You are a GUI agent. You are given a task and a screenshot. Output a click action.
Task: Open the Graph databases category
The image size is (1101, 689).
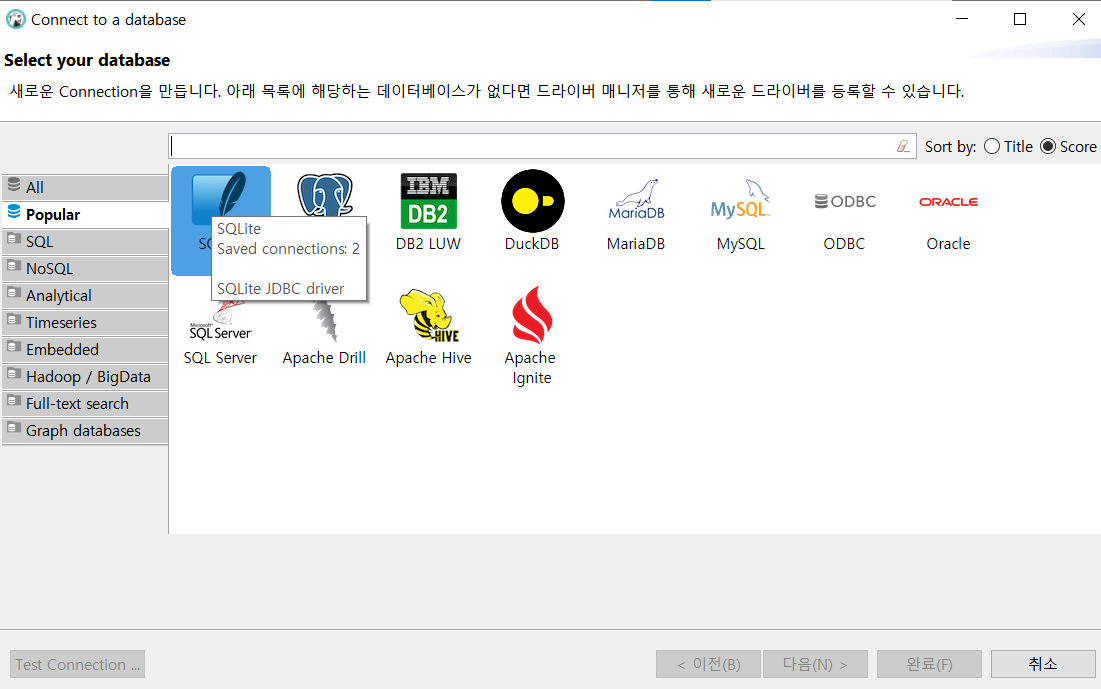point(85,431)
